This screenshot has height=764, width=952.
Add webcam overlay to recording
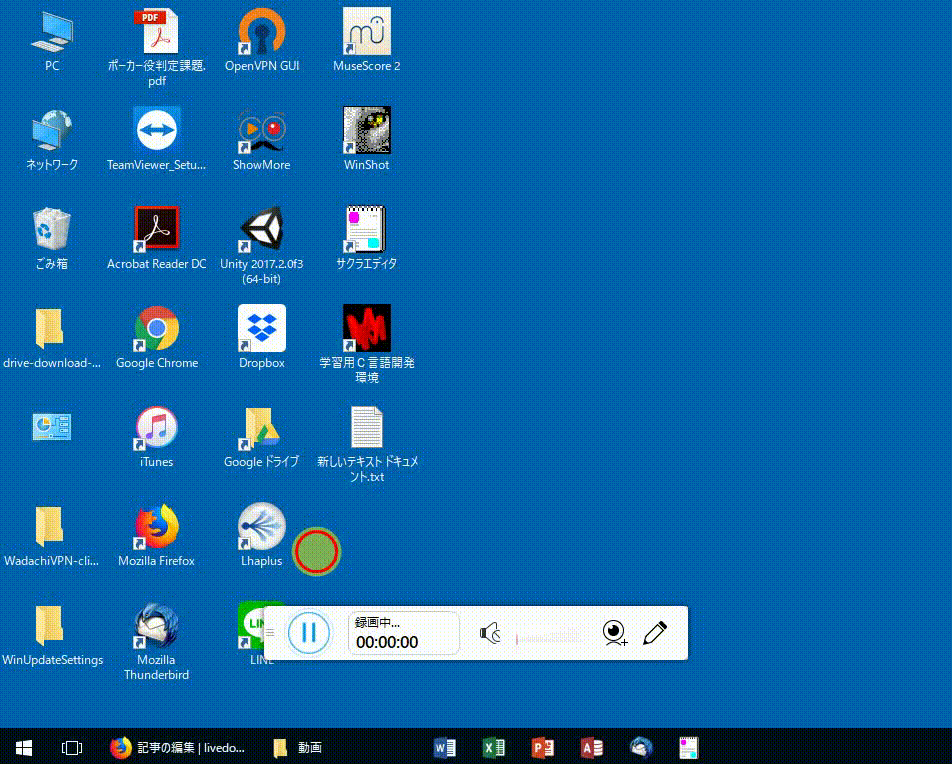point(614,633)
